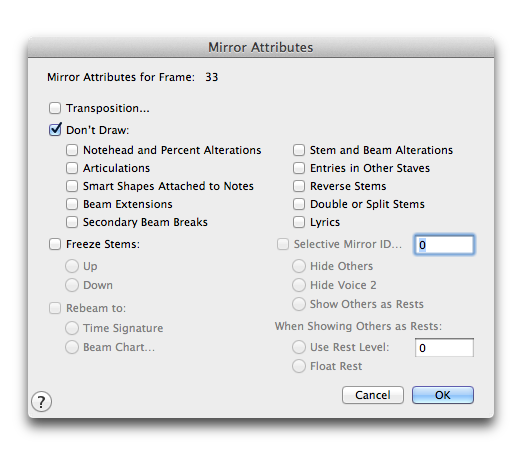Choose the Show Others as Rests option
The width and height of the screenshot is (522, 454).
[x=299, y=304]
